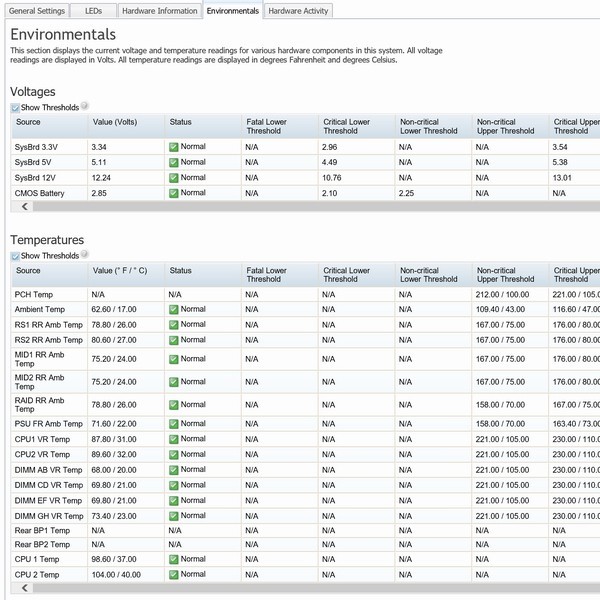Click the 62.60 / 17.00 temperature value
The image size is (600, 600).
click(114, 309)
